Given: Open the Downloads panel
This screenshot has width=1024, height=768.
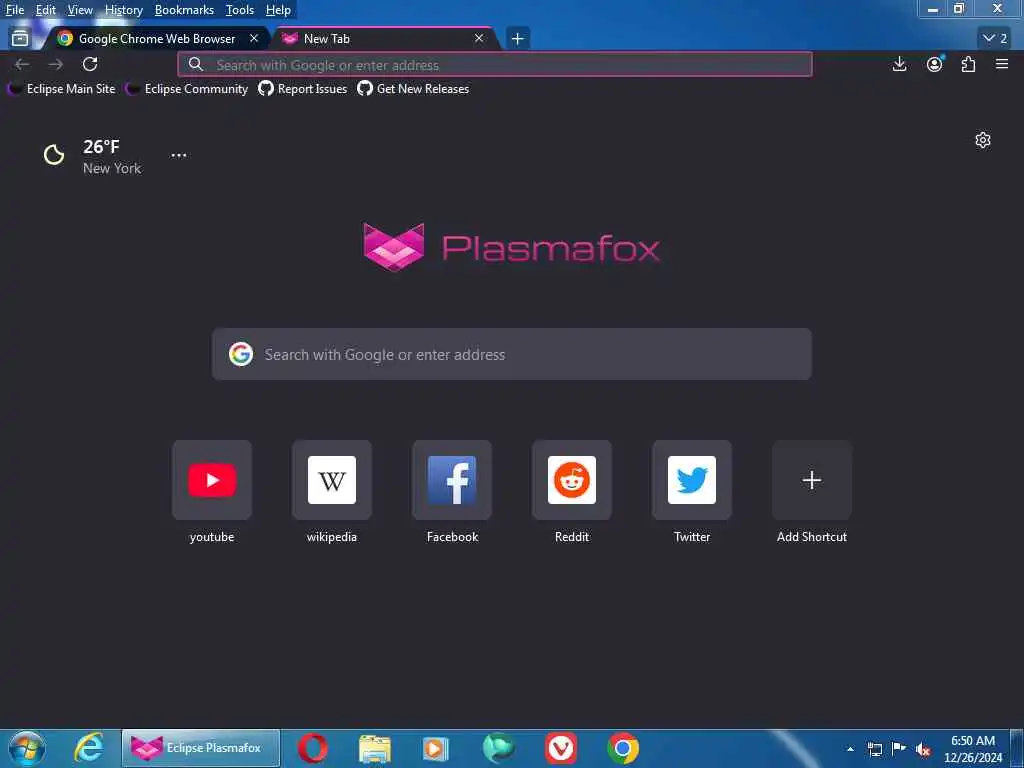Looking at the screenshot, I should (899, 64).
